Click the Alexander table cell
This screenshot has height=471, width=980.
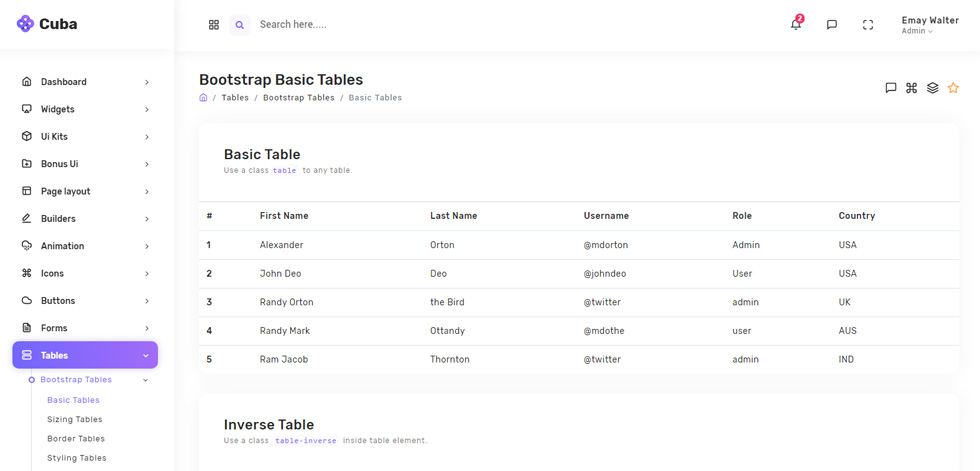click(281, 245)
